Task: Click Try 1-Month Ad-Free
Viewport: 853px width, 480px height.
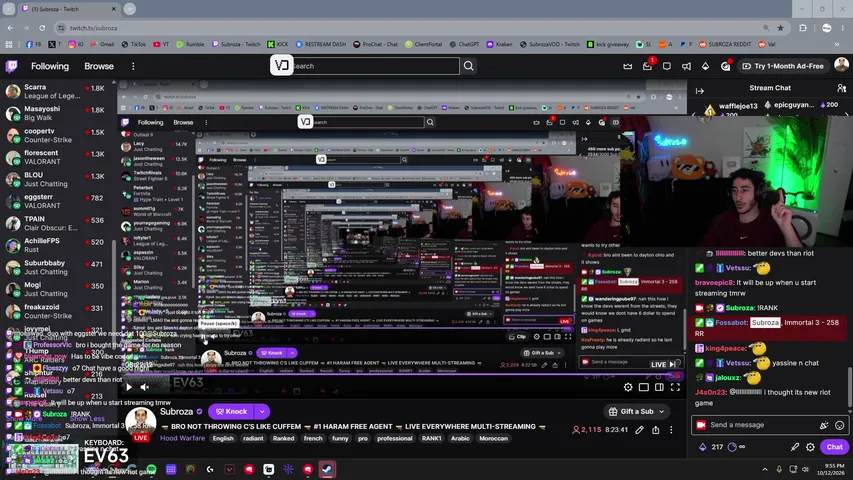Action: (x=784, y=66)
